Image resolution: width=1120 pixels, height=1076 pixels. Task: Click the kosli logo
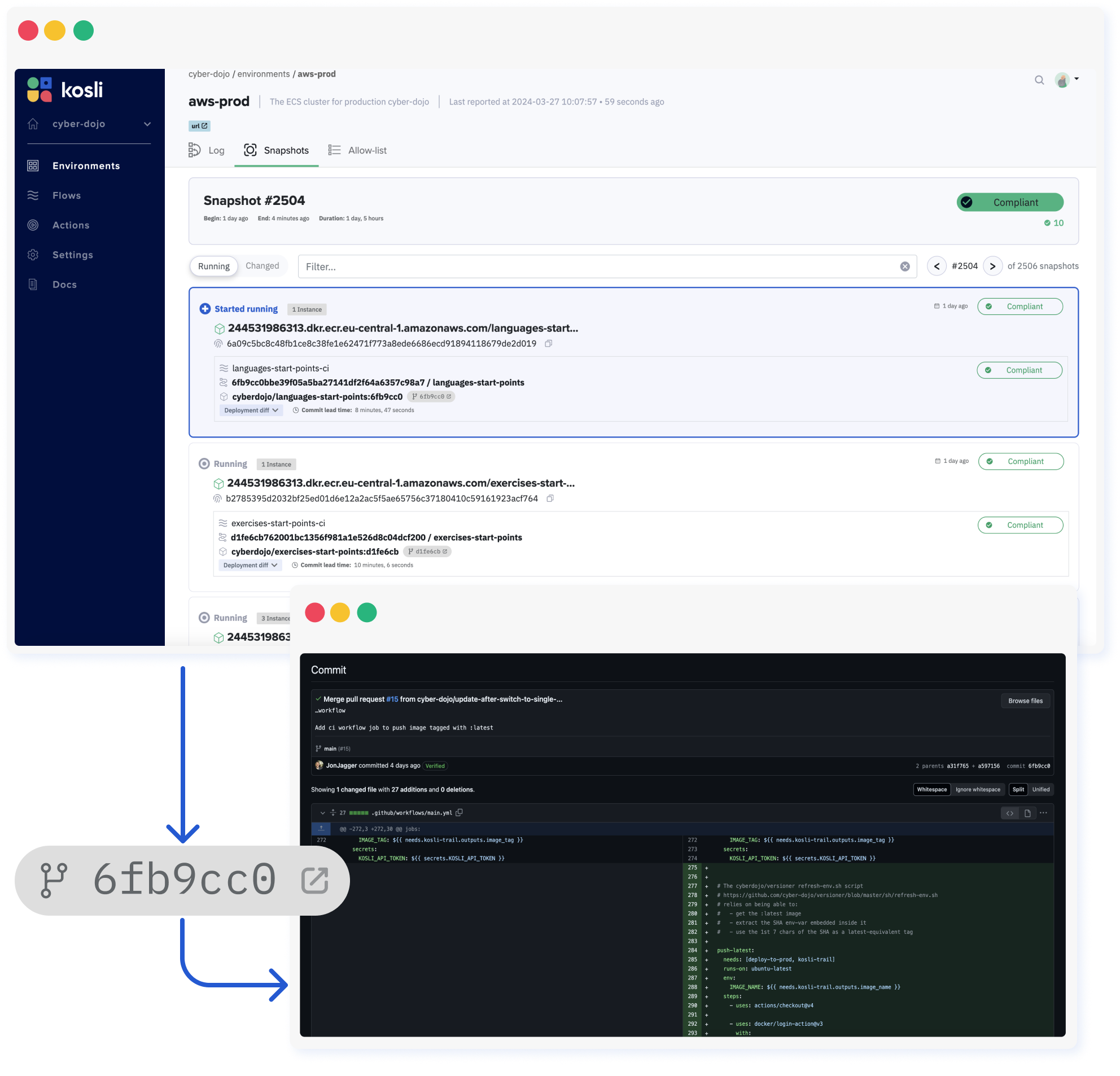[x=64, y=89]
